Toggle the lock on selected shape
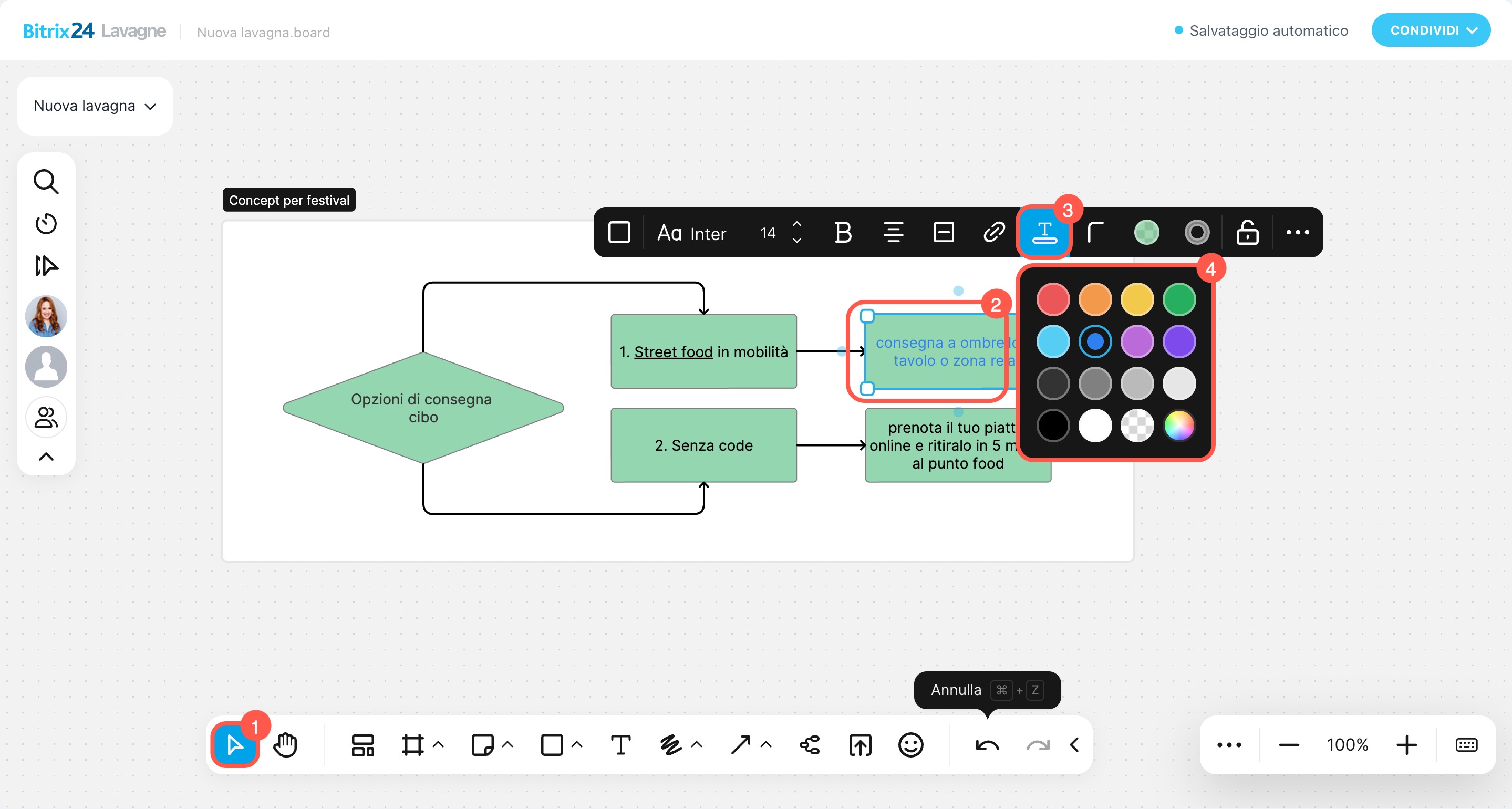 [x=1247, y=233]
